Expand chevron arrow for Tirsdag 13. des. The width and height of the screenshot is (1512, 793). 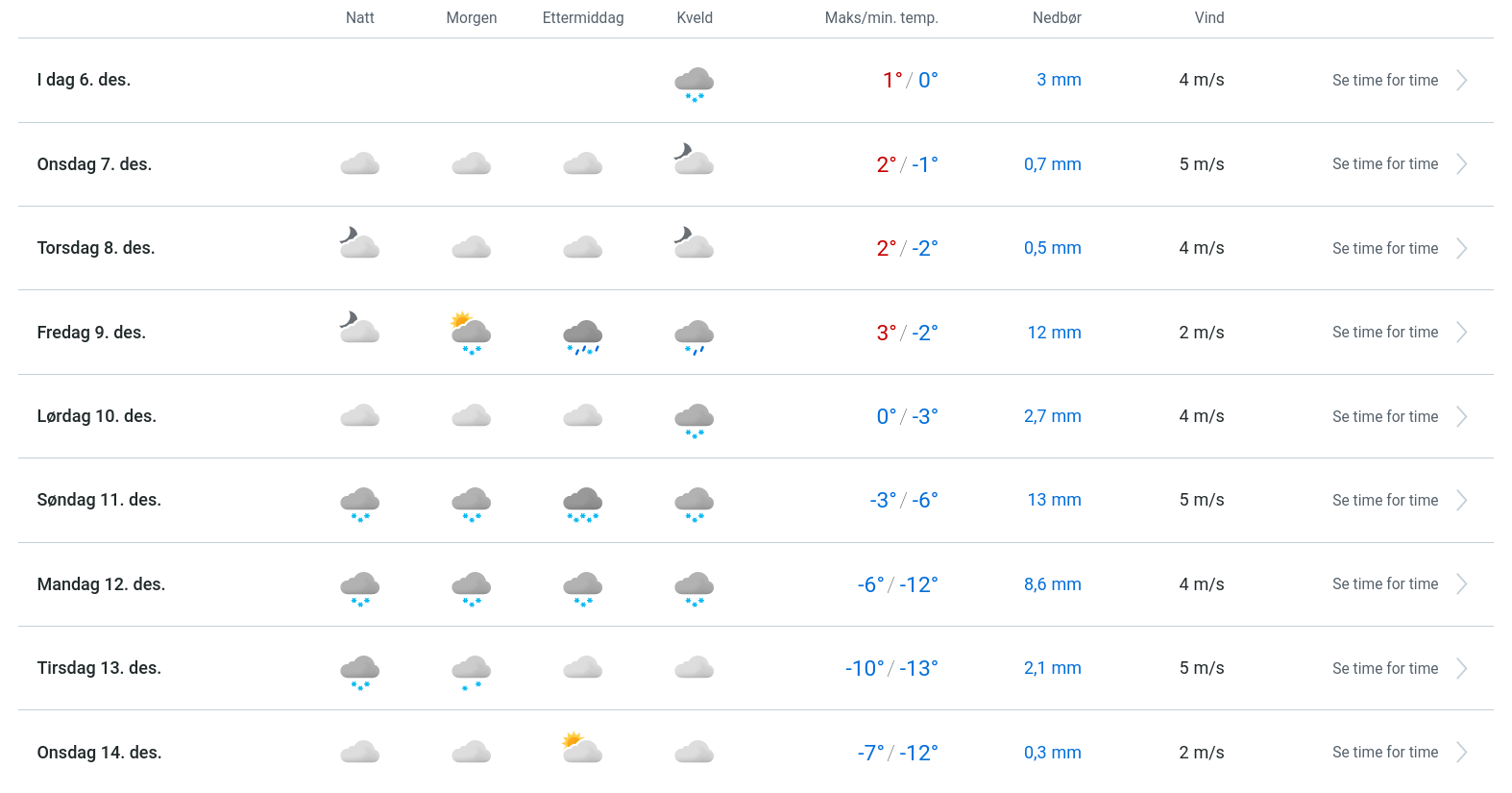click(1461, 669)
